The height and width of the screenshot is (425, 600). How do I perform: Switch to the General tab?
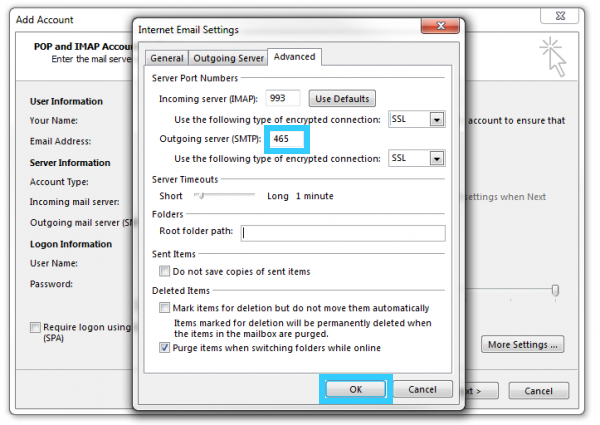pos(166,58)
